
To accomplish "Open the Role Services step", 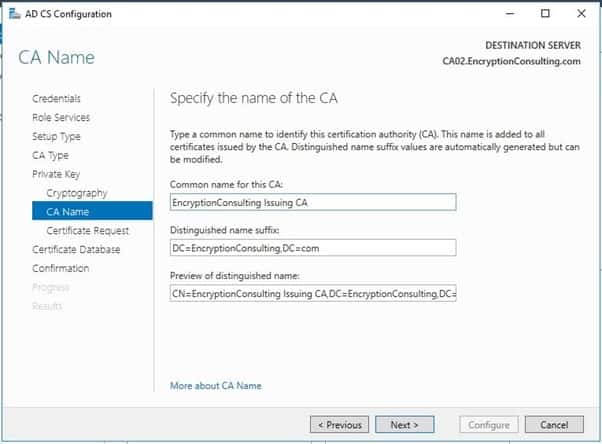I will tap(60, 117).
